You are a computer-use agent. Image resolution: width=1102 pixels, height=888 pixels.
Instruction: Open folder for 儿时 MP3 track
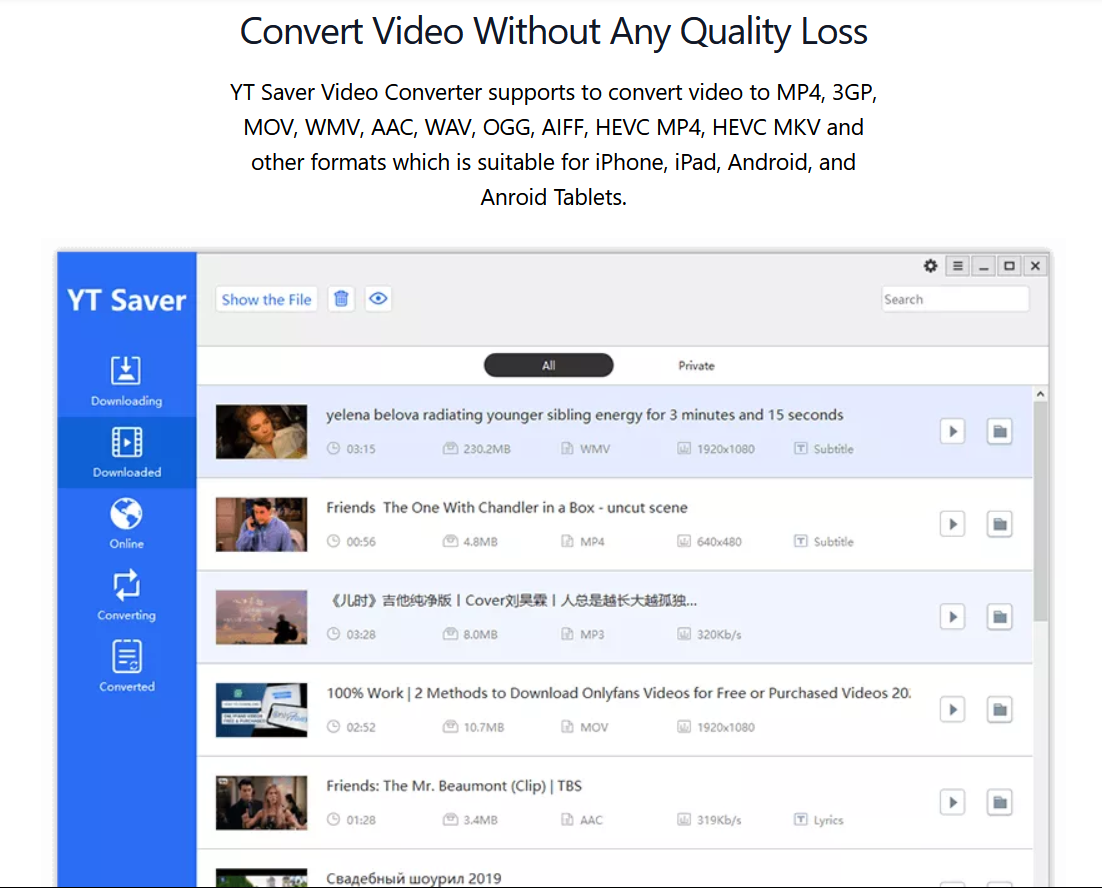999,617
